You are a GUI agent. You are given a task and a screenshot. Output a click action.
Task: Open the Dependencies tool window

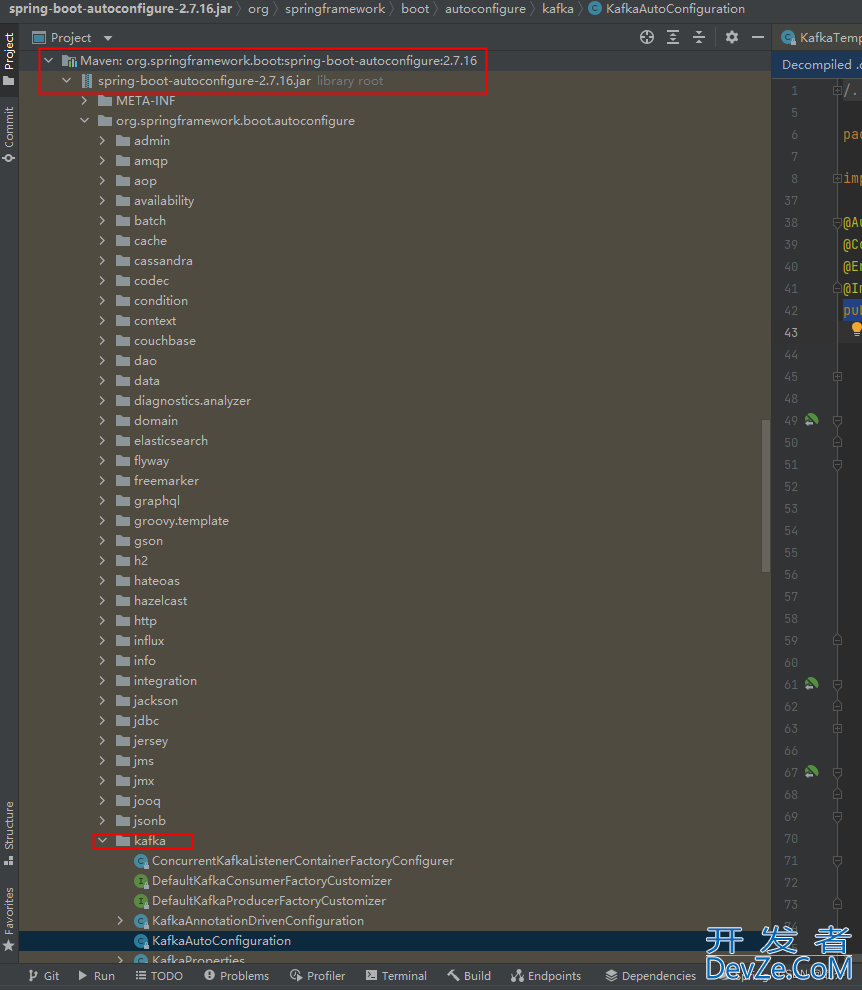coord(651,975)
